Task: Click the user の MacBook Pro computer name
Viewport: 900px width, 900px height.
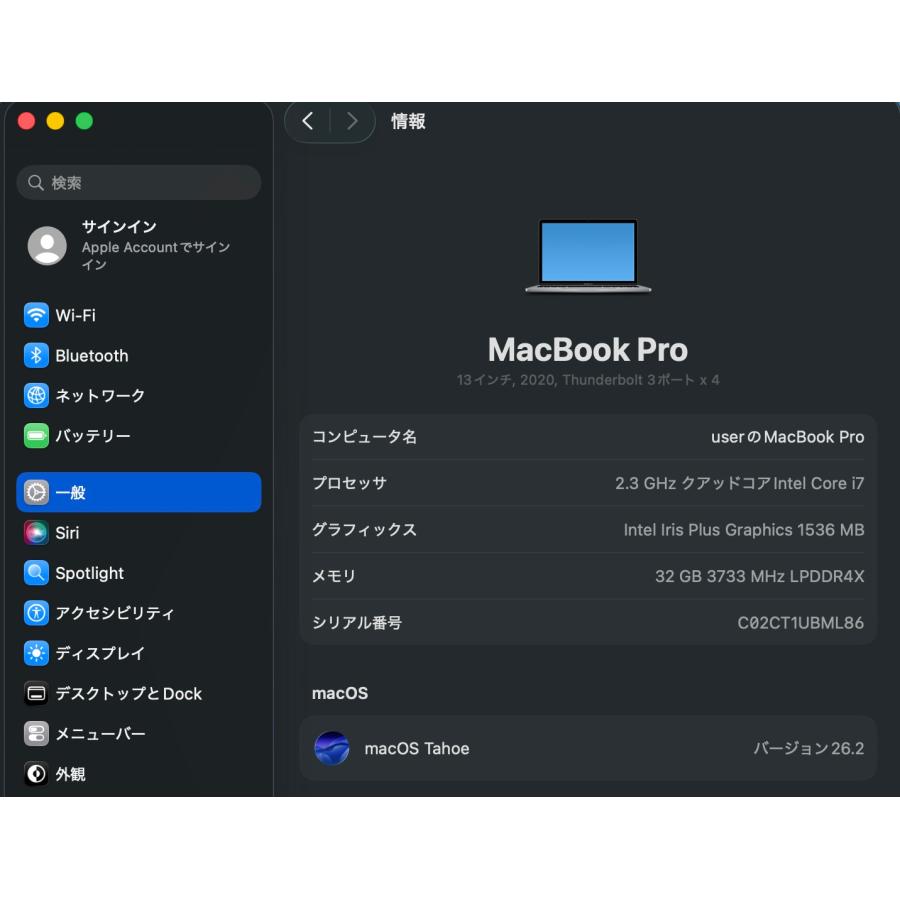Action: (x=788, y=437)
